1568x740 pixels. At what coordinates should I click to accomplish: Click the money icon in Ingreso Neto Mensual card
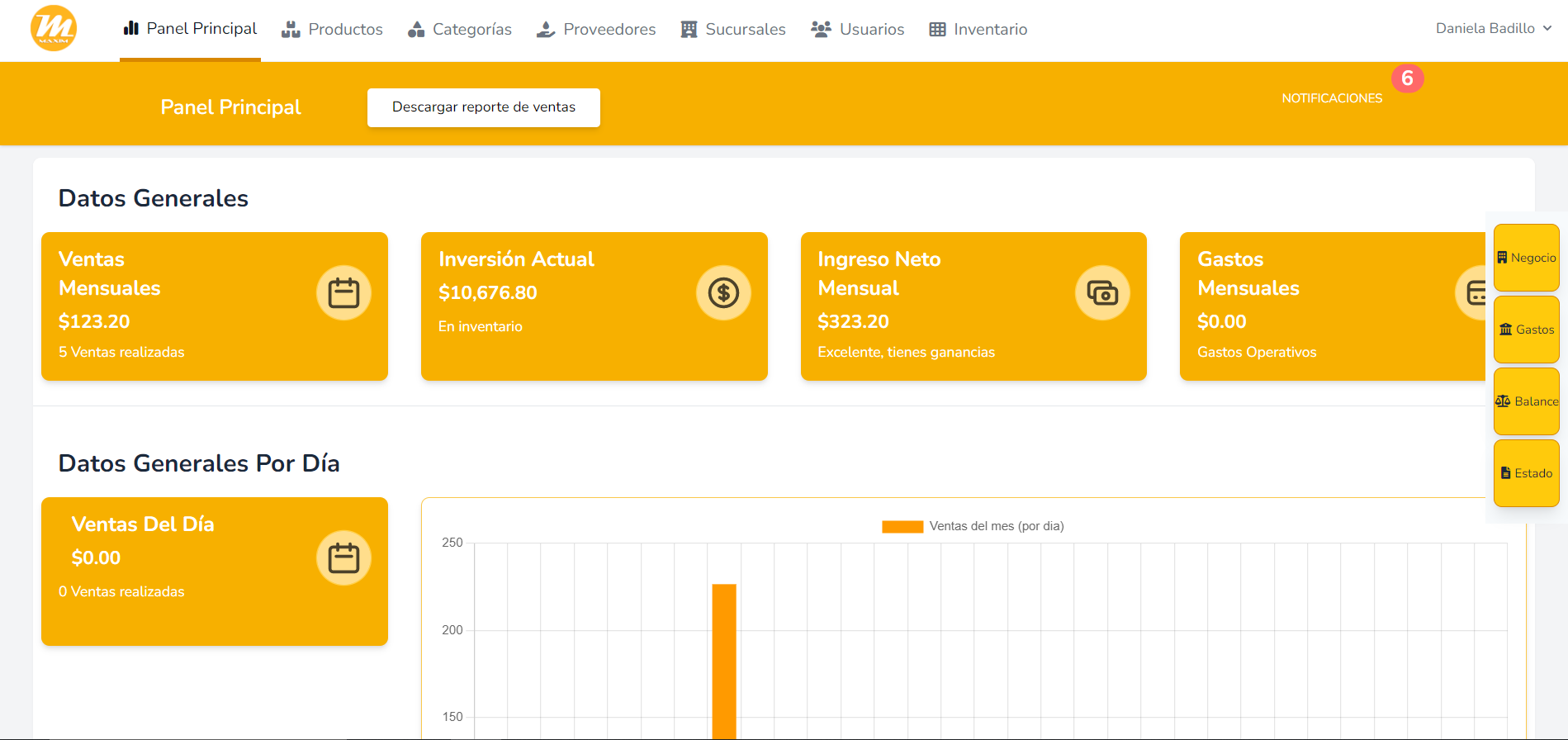coord(1102,293)
